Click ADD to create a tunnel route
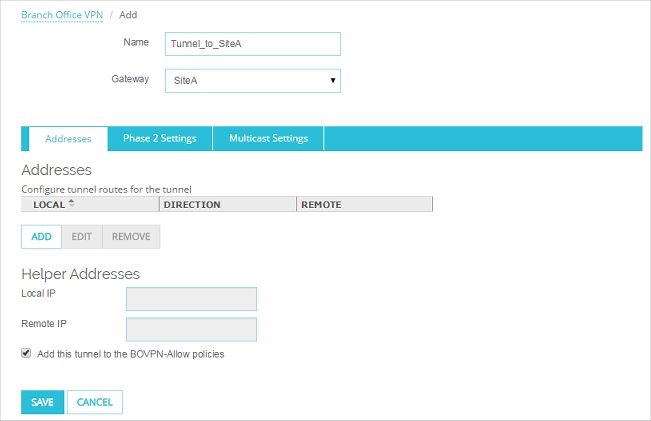The height and width of the screenshot is (421, 651). click(x=41, y=237)
